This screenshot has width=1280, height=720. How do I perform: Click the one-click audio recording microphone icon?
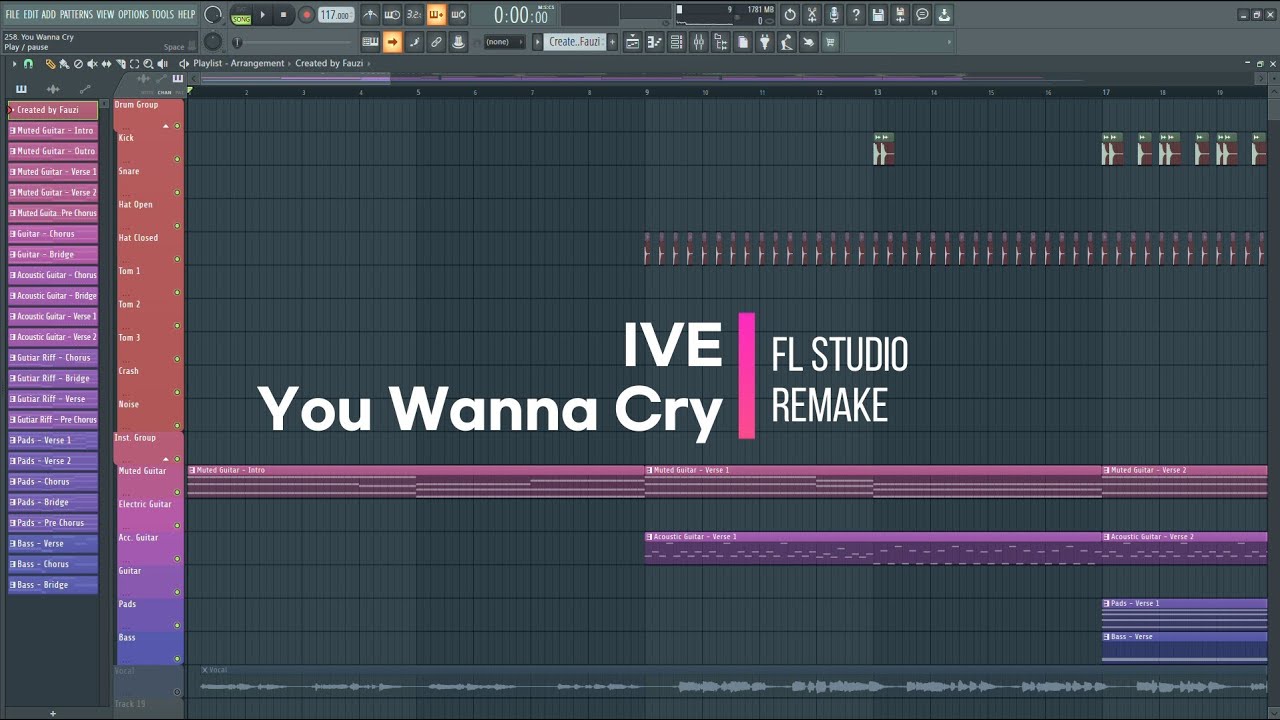point(834,15)
